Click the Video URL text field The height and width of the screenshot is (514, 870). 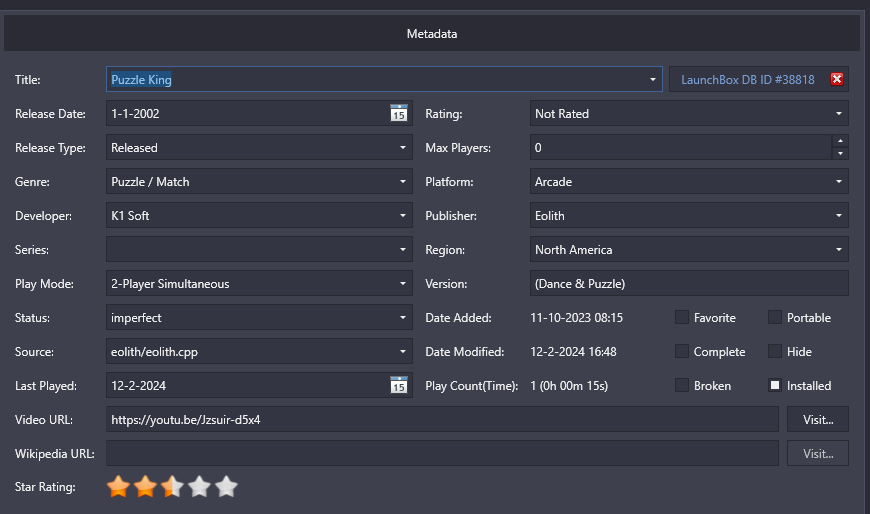[442, 419]
